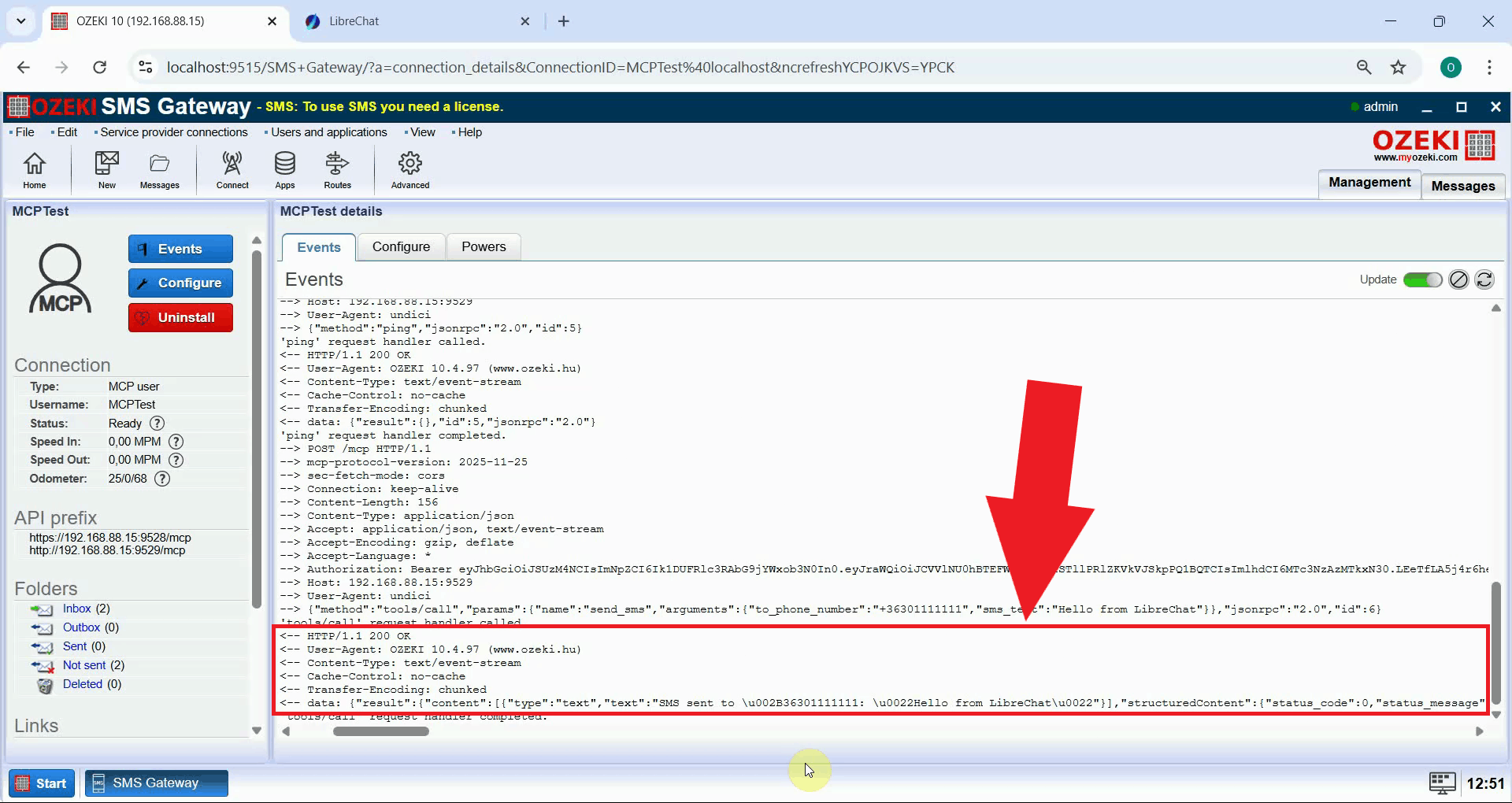Click the help icon next to Speed In

[x=176, y=442]
